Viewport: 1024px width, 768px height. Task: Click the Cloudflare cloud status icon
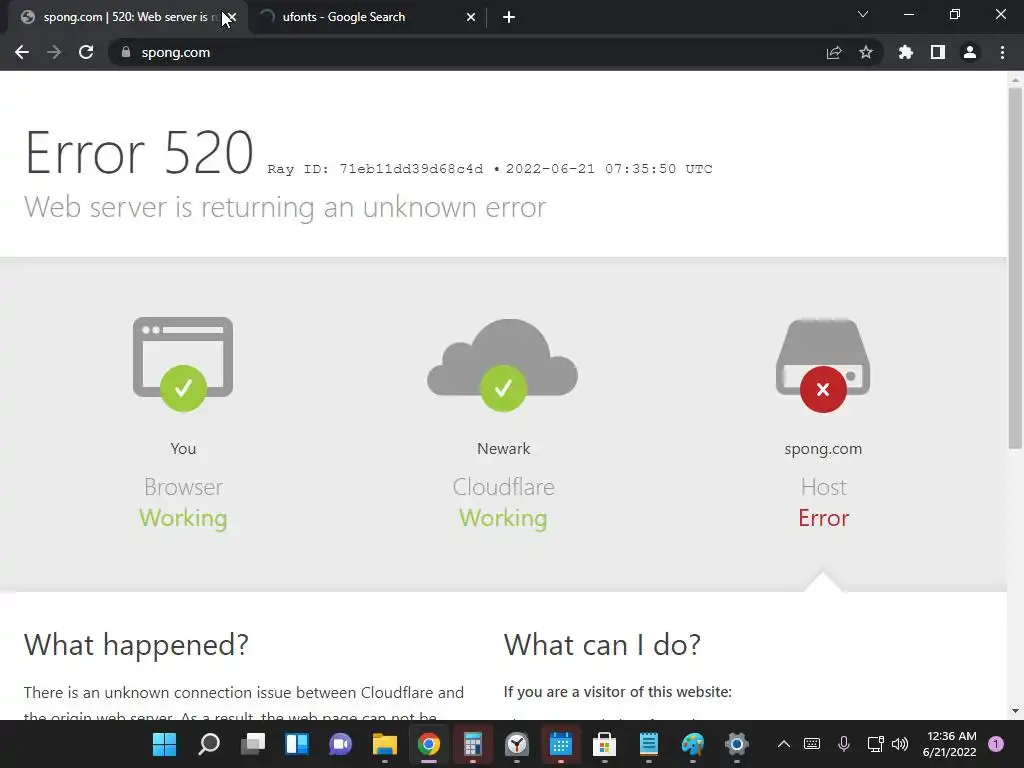click(x=503, y=364)
